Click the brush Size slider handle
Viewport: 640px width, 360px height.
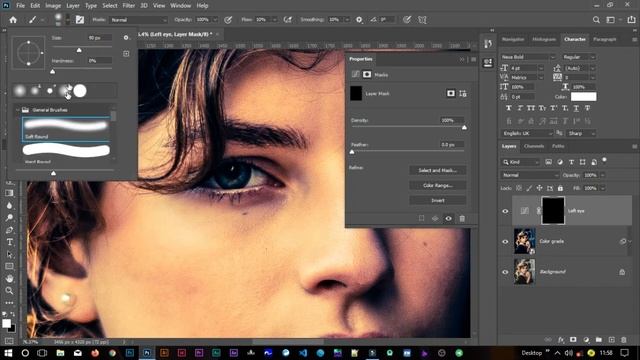point(79,50)
